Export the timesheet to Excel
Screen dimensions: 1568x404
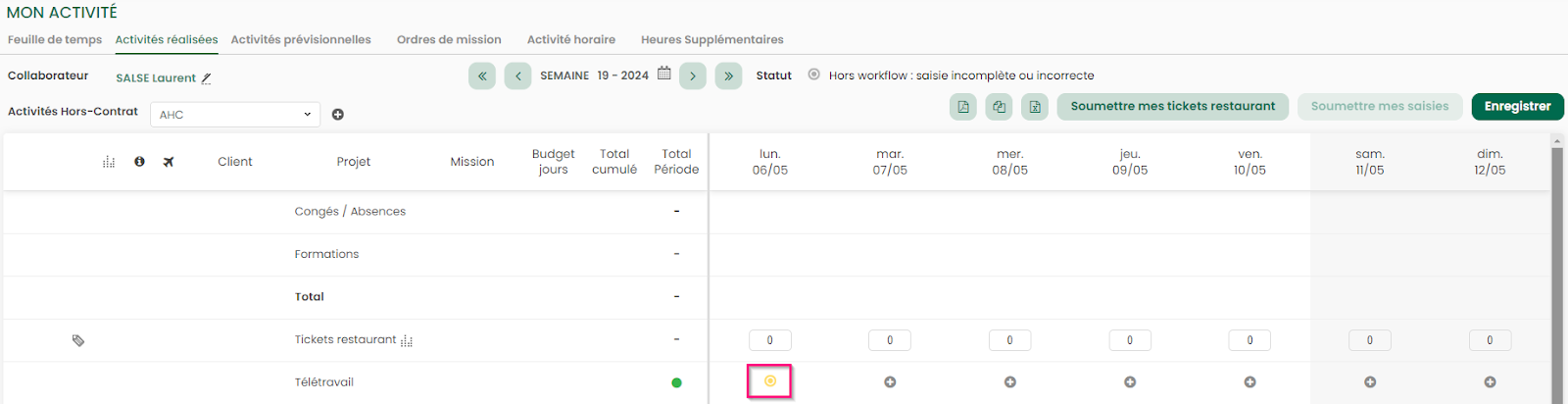[x=1035, y=107]
